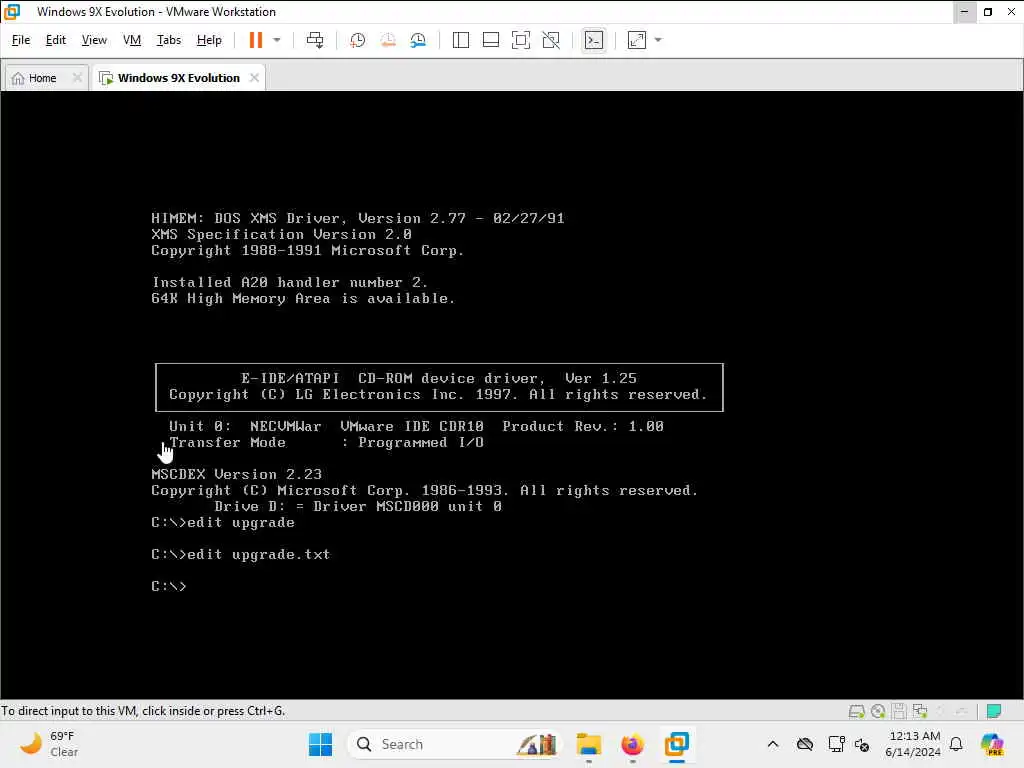Click the floppy drive status icon
This screenshot has height=768, width=1024.
click(899, 711)
